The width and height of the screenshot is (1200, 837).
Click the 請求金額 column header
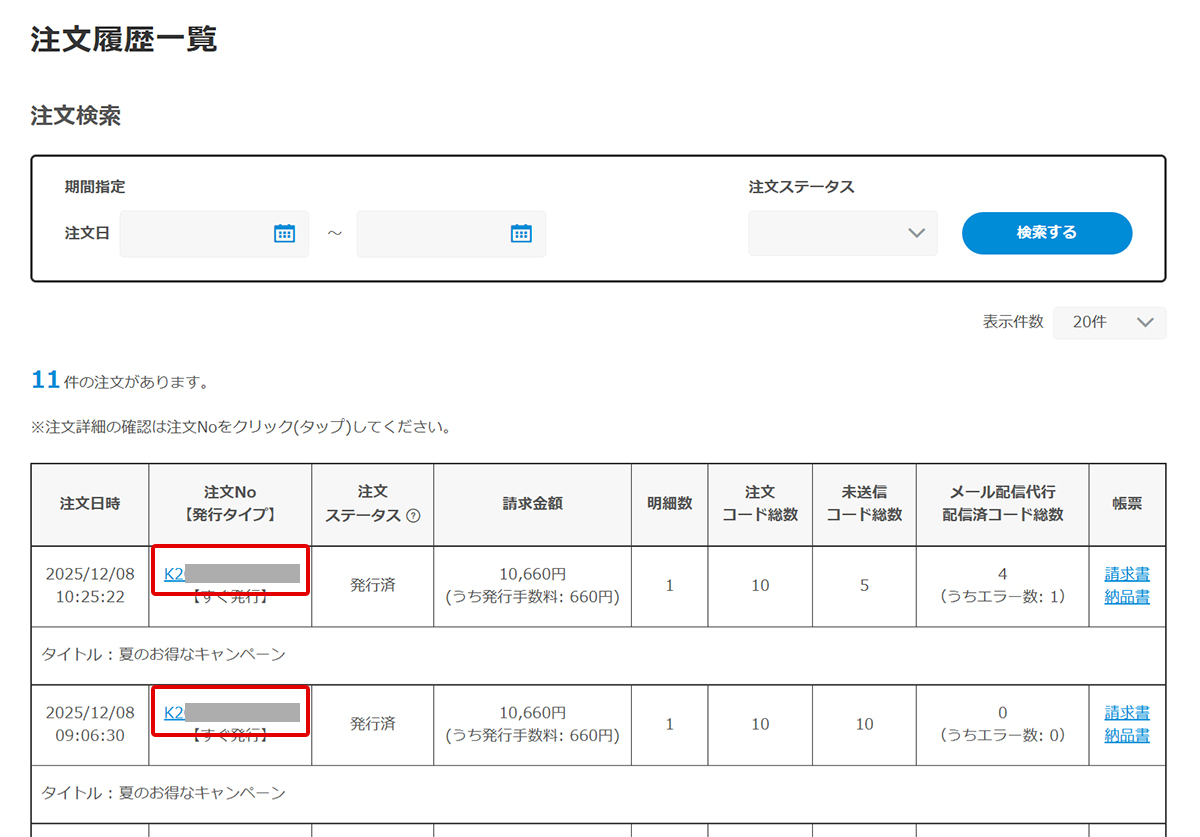tap(532, 504)
